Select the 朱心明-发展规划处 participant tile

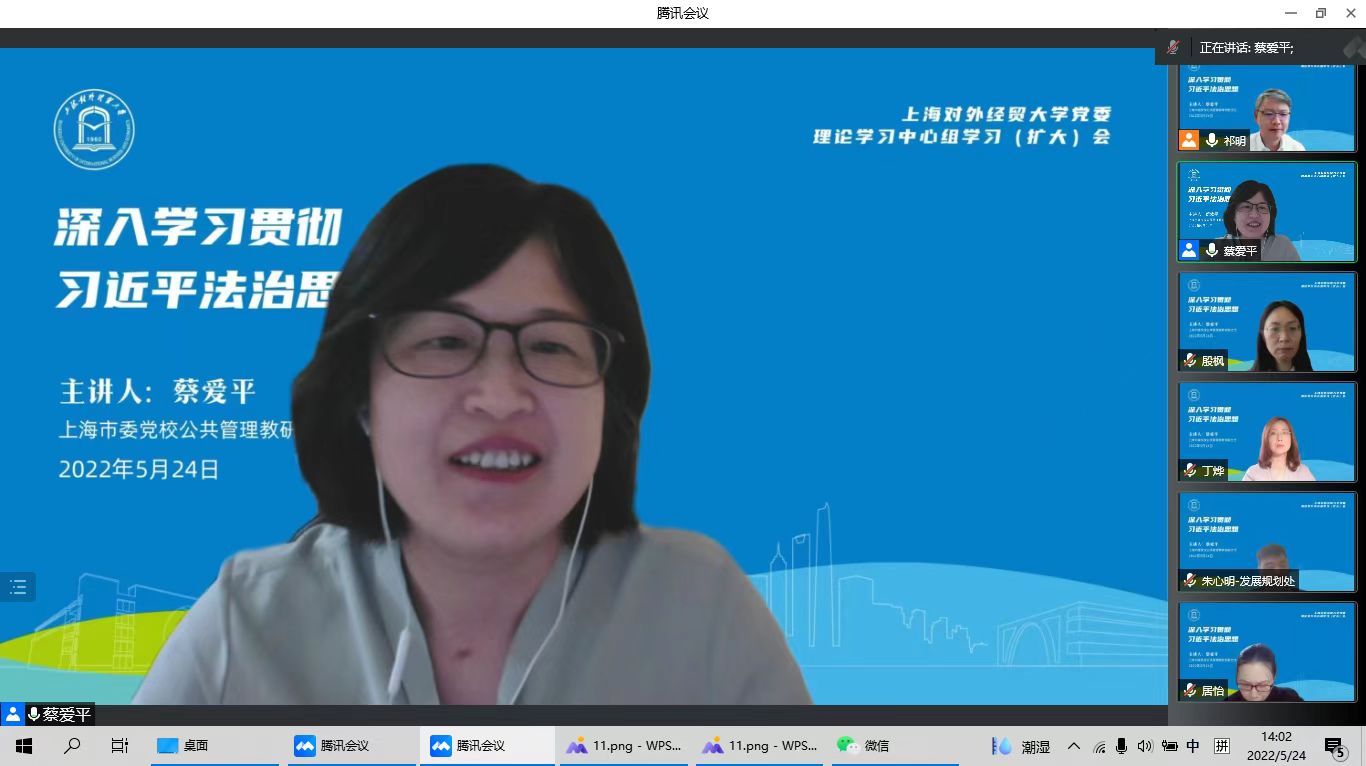pos(1266,542)
